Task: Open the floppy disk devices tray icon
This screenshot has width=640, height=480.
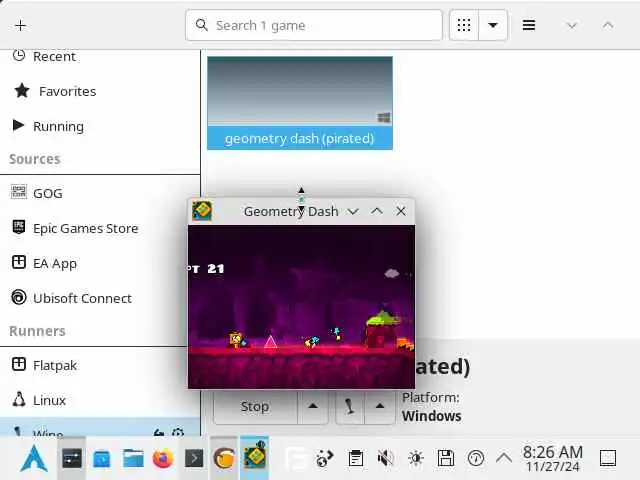Action: tap(446, 458)
